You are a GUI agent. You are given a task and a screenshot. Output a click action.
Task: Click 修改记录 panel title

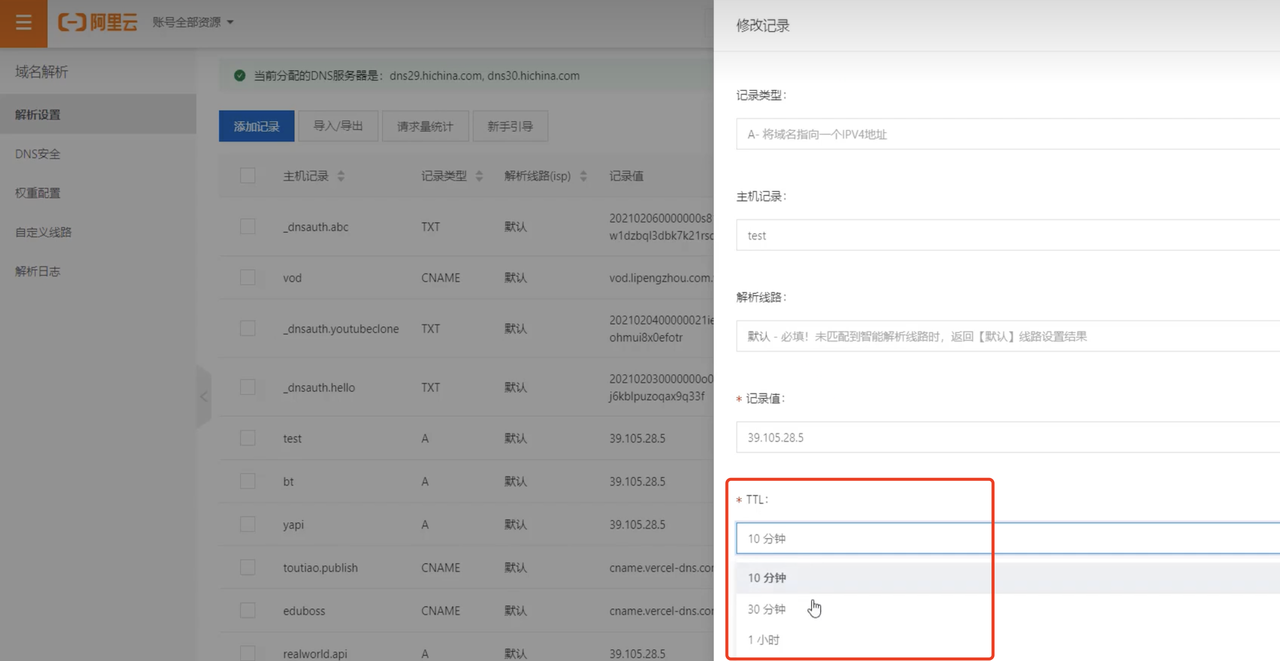763,25
